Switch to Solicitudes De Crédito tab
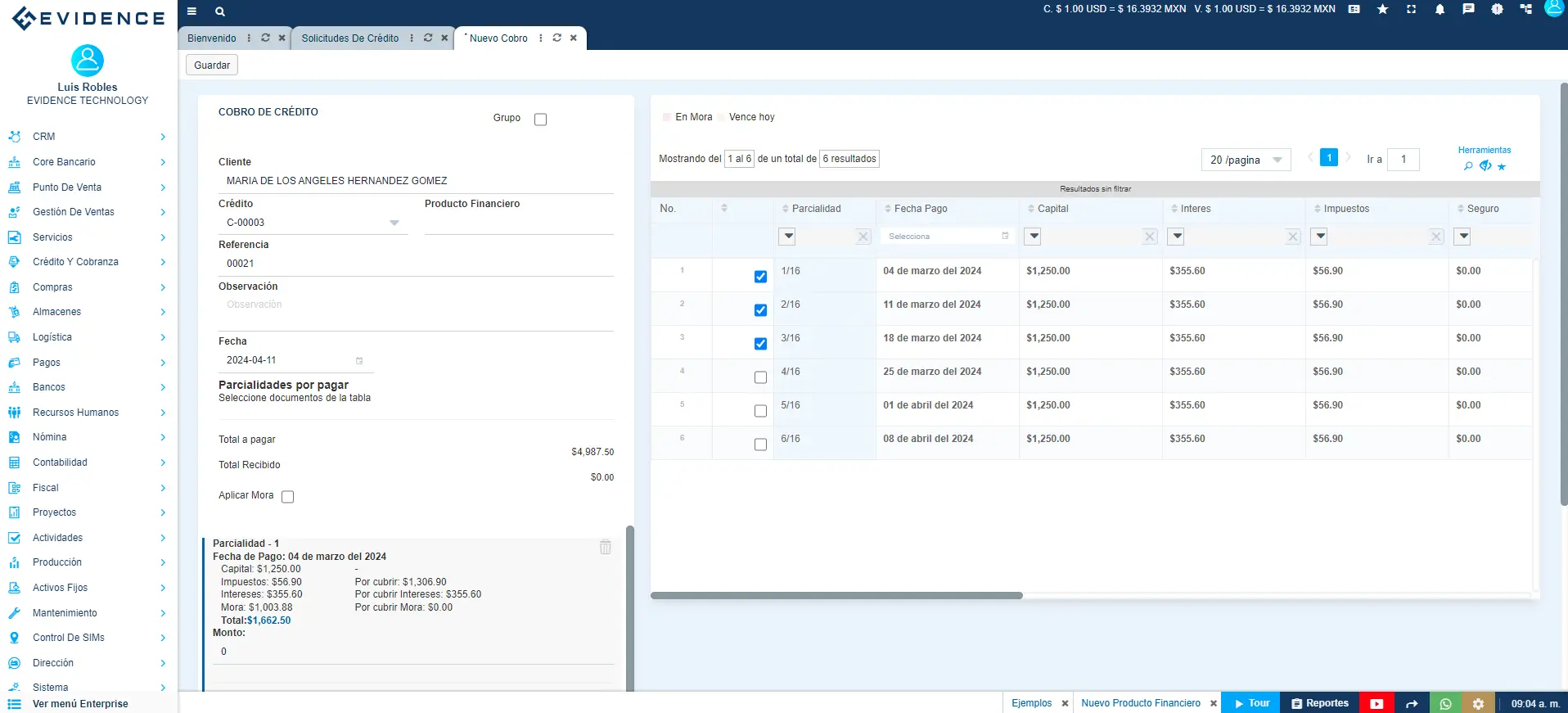Image resolution: width=1568 pixels, height=713 pixels. pyautogui.click(x=349, y=38)
